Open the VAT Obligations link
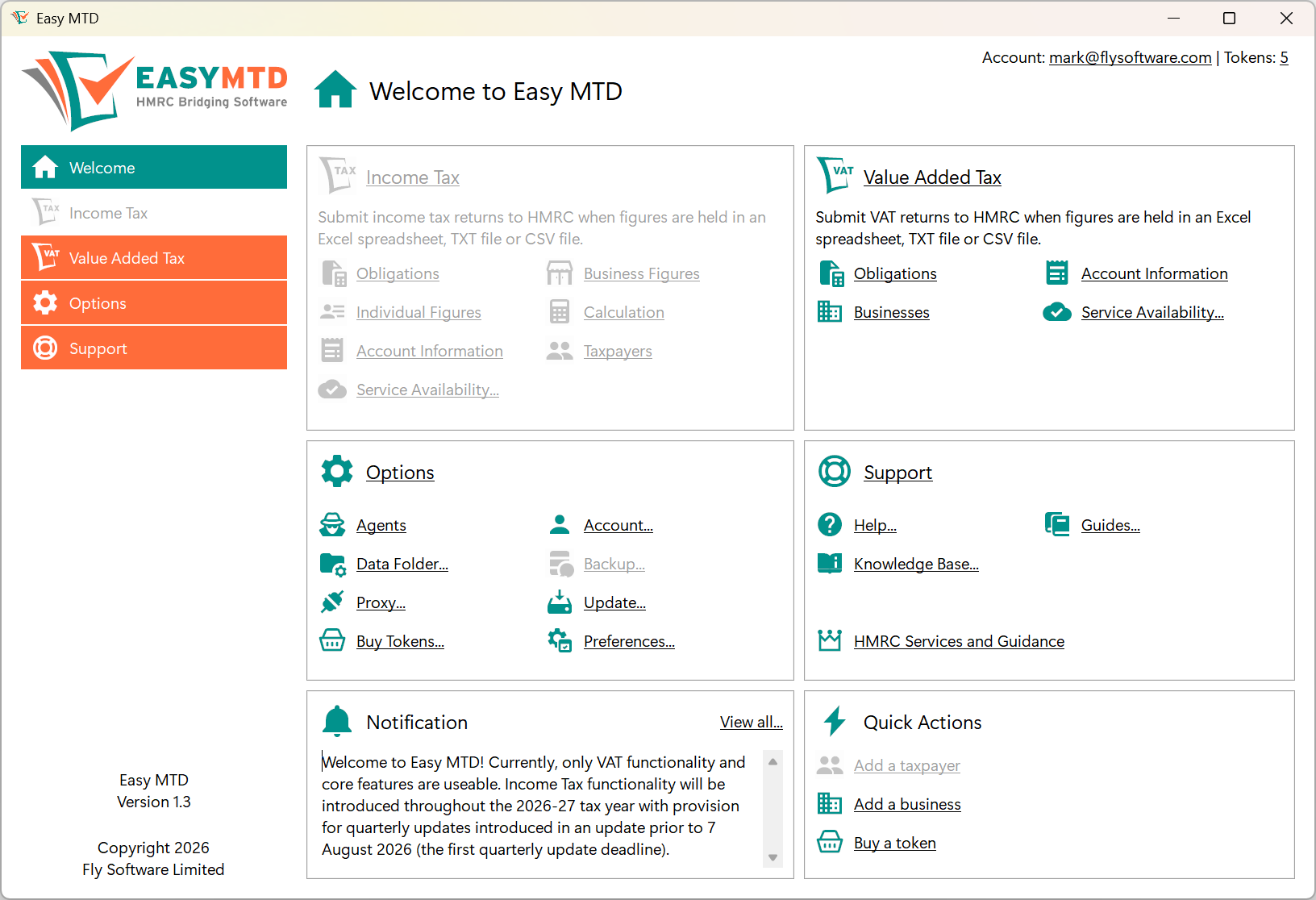This screenshot has width=1316, height=900. 895,273
